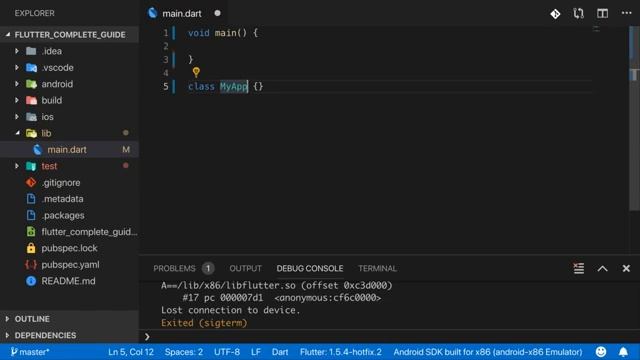This screenshot has width=640, height=360.
Task: Click the editor minimap
Action: (597, 29)
